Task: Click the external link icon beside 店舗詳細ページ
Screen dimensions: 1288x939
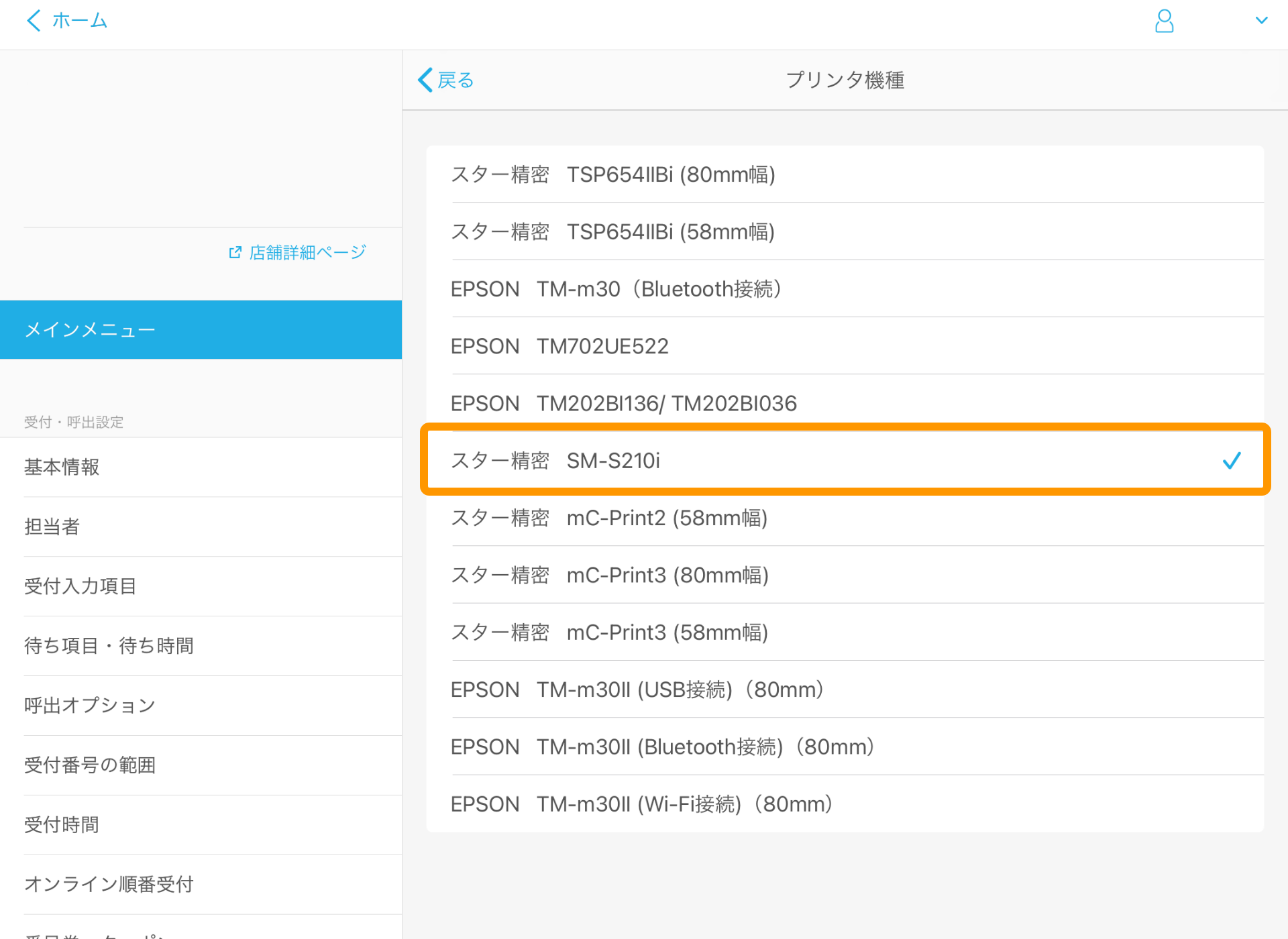Action: (x=235, y=252)
